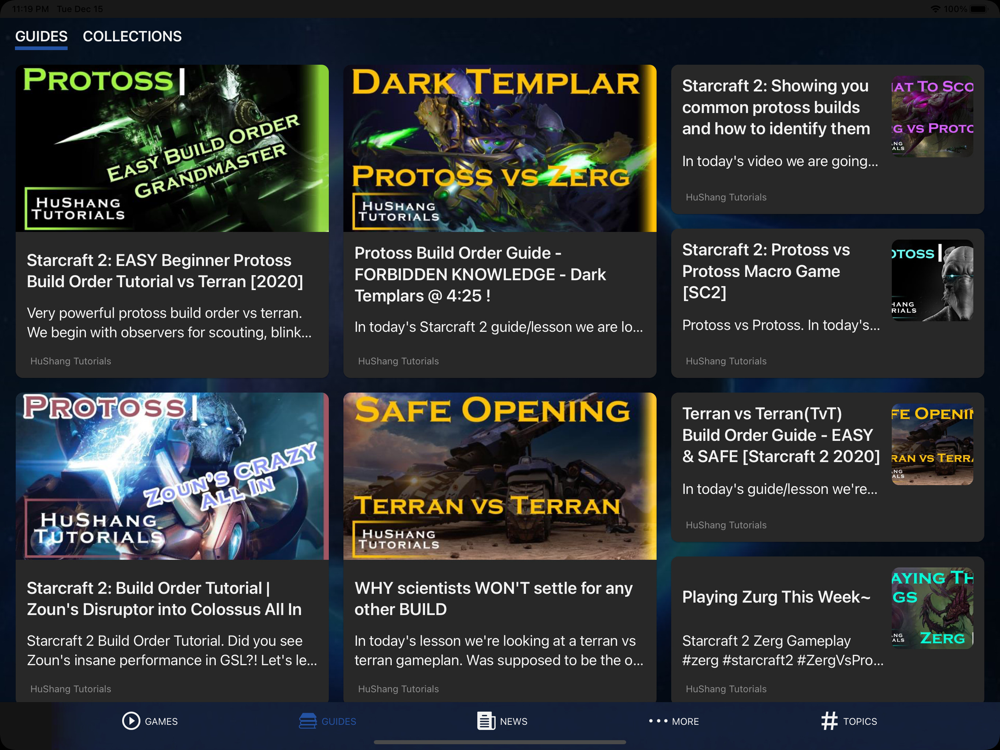The image size is (1000, 750).
Task: Open Protoss vs Protoss Macro Game title
Action: 766,271
